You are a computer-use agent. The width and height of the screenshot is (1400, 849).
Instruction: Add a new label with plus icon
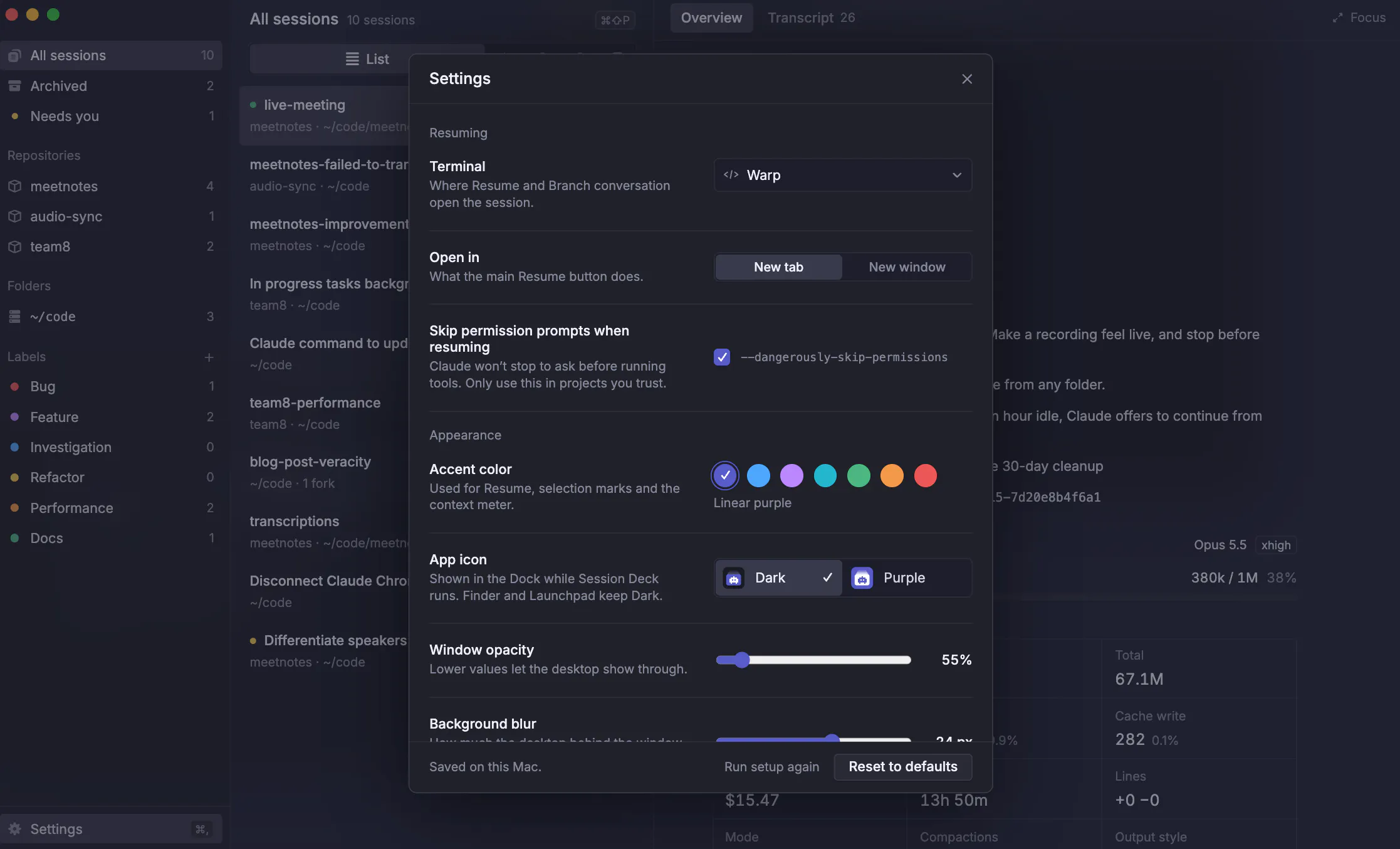pyautogui.click(x=209, y=357)
